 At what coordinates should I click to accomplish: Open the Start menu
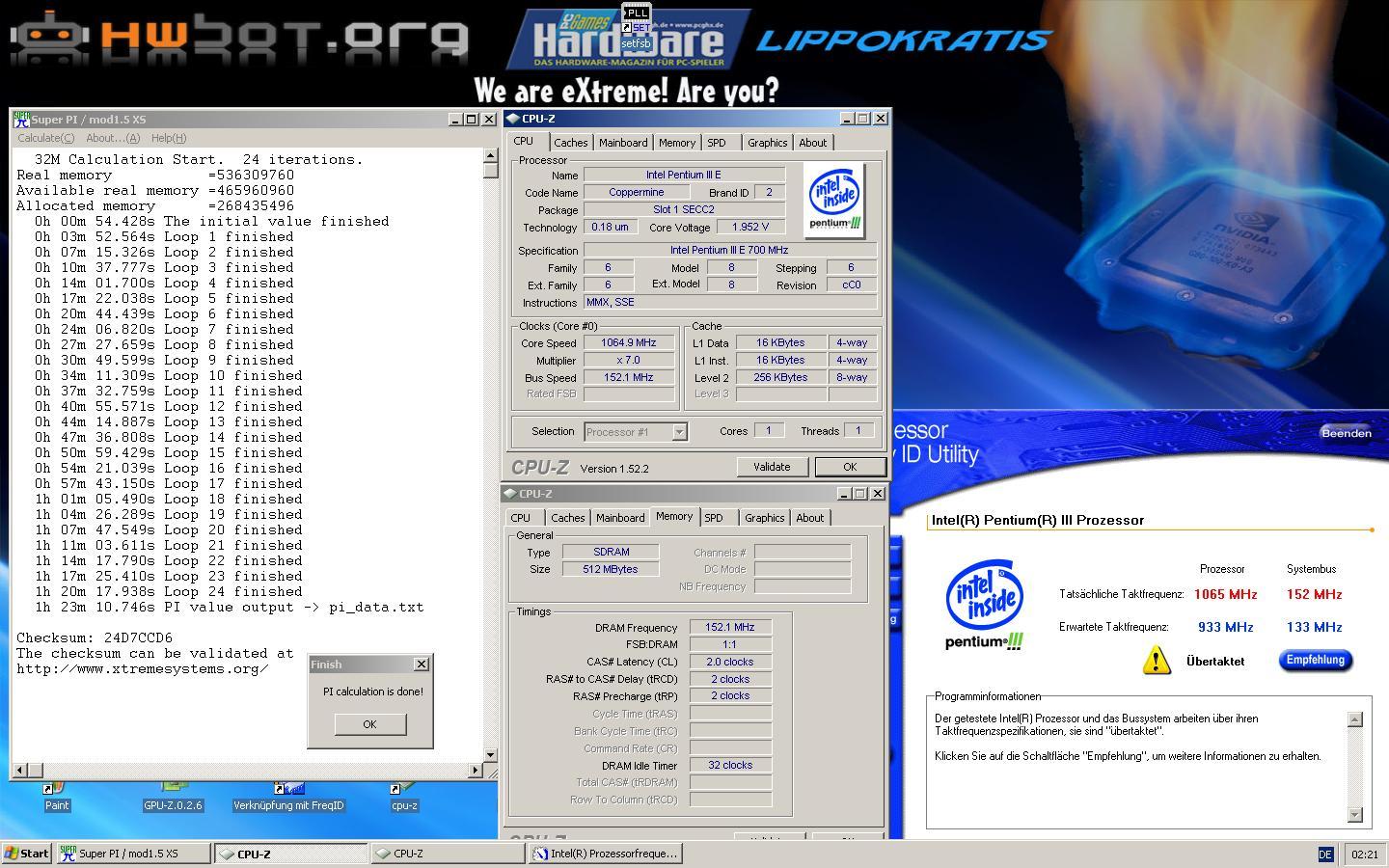click(27, 854)
